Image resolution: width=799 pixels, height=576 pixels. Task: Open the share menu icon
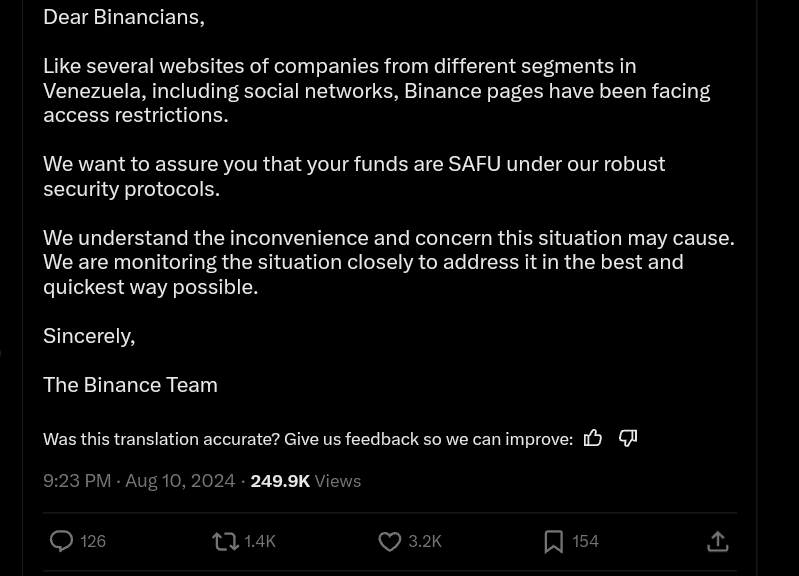point(717,541)
